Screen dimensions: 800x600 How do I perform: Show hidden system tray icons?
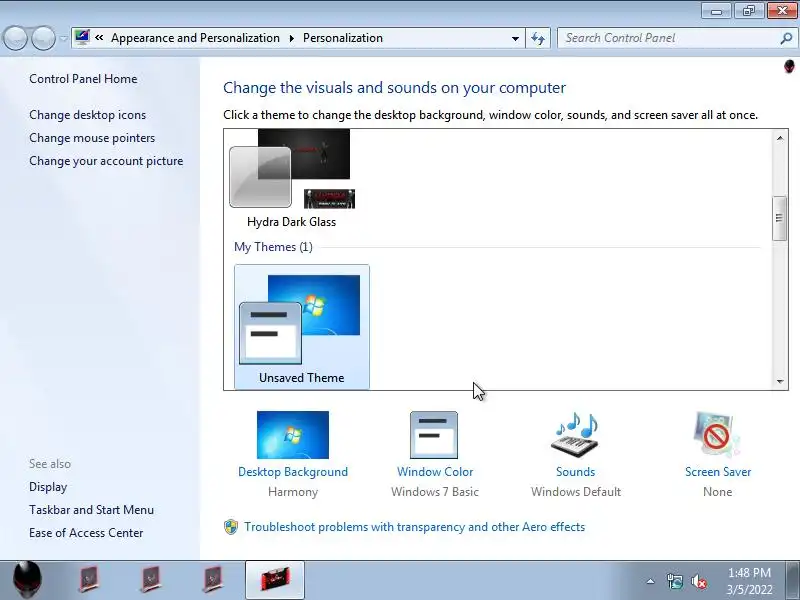point(651,581)
